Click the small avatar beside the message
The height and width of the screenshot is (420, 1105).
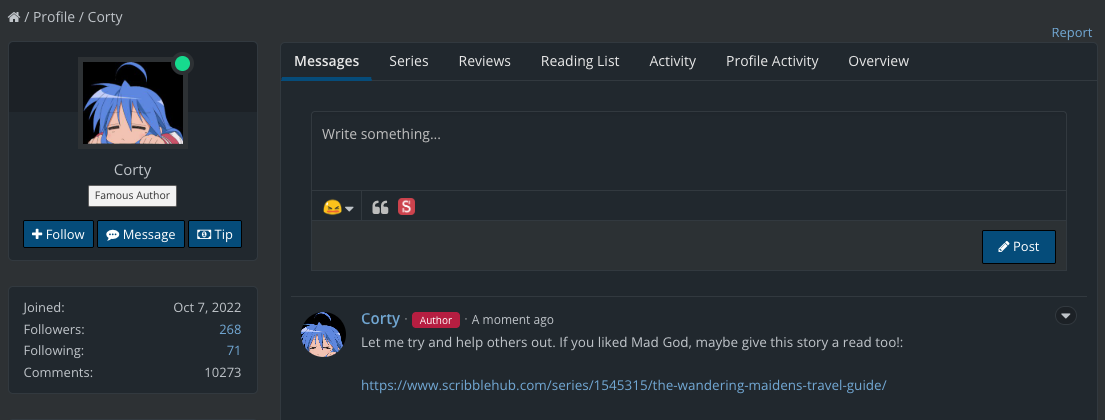(323, 335)
